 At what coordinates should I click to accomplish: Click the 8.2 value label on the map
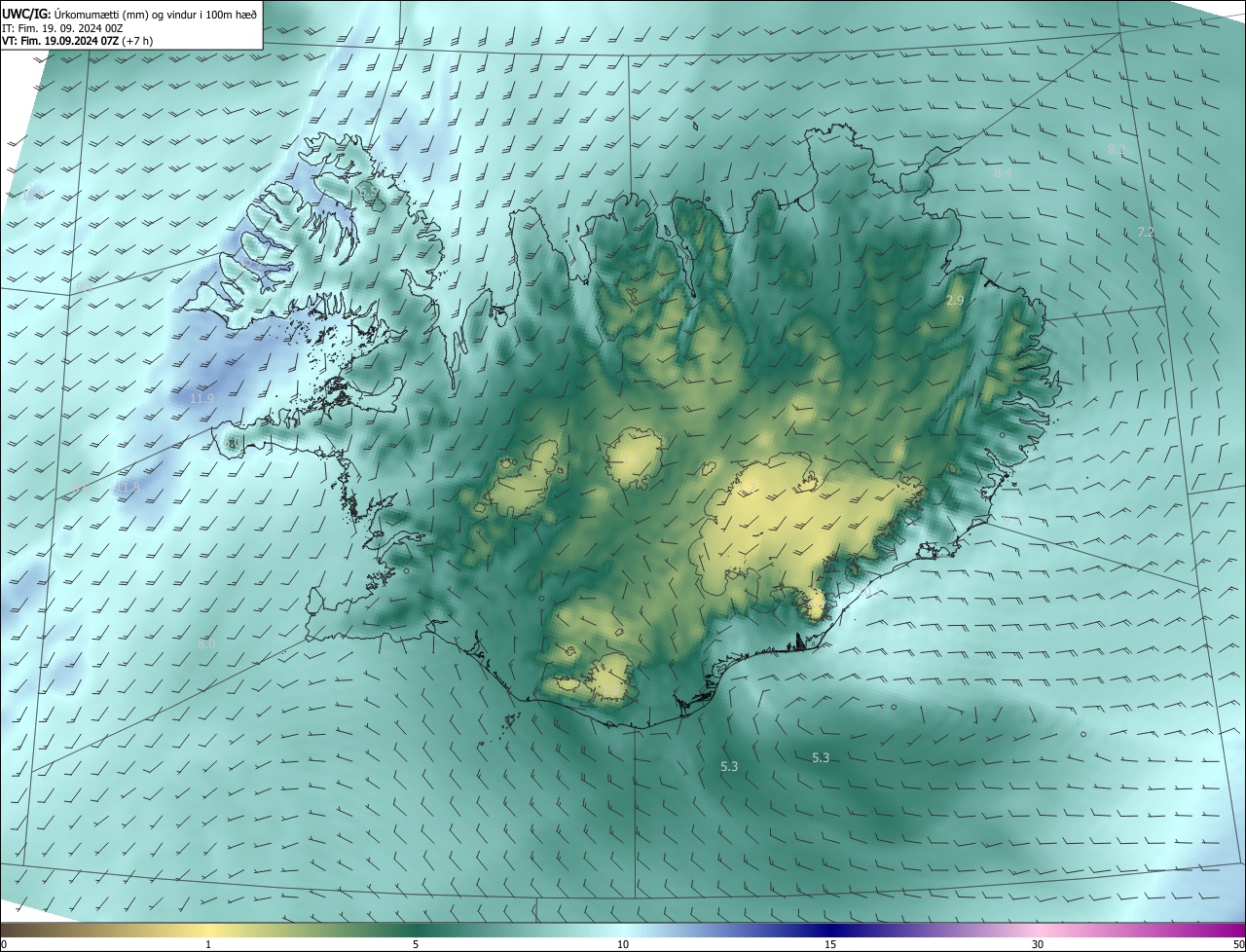pos(1117,150)
